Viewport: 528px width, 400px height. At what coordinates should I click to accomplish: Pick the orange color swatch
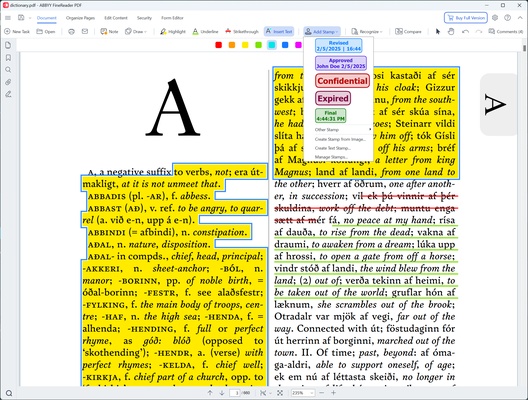coord(232,45)
